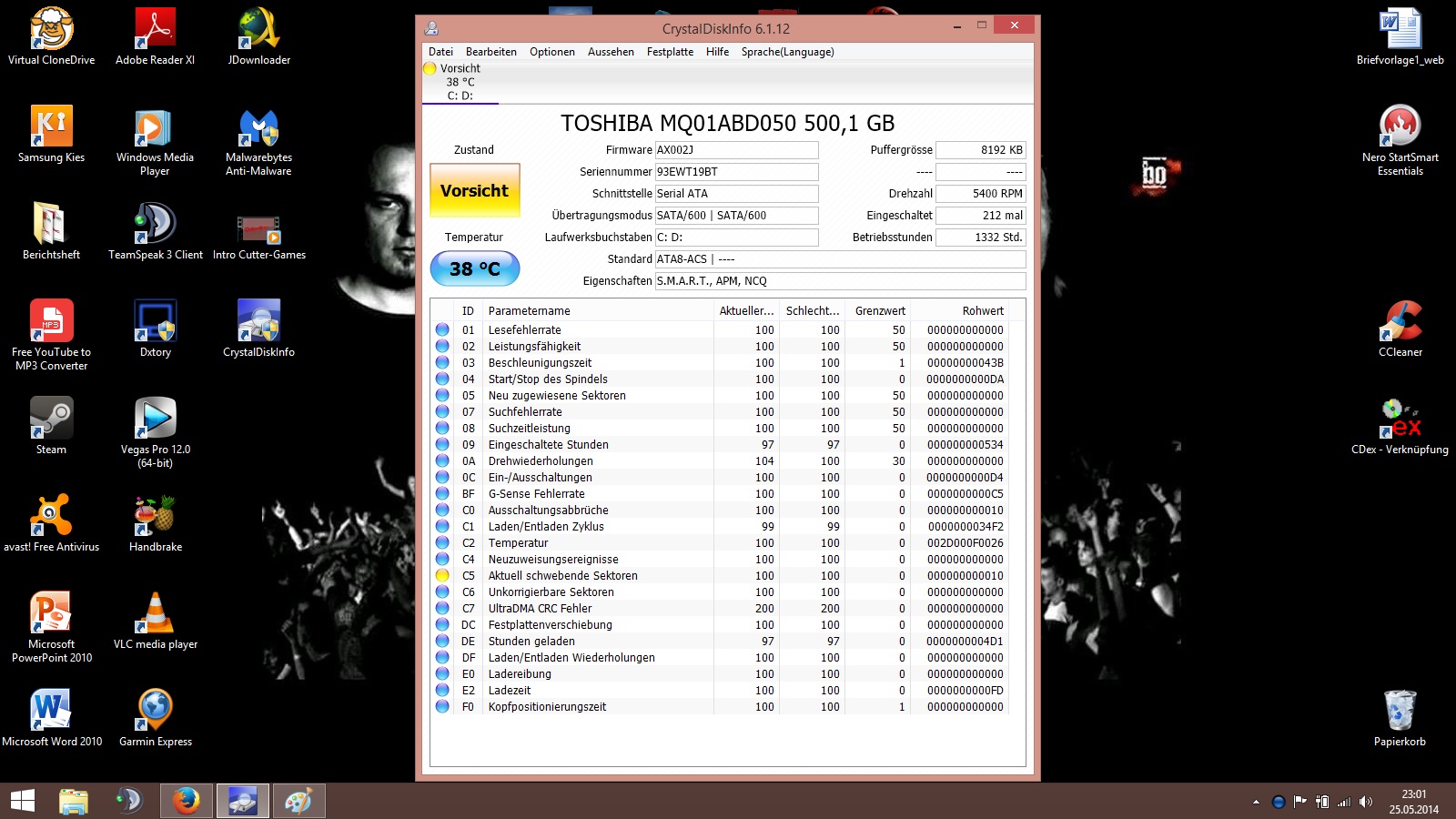Open the Hilfe menu
The image size is (1456, 819).
[717, 52]
